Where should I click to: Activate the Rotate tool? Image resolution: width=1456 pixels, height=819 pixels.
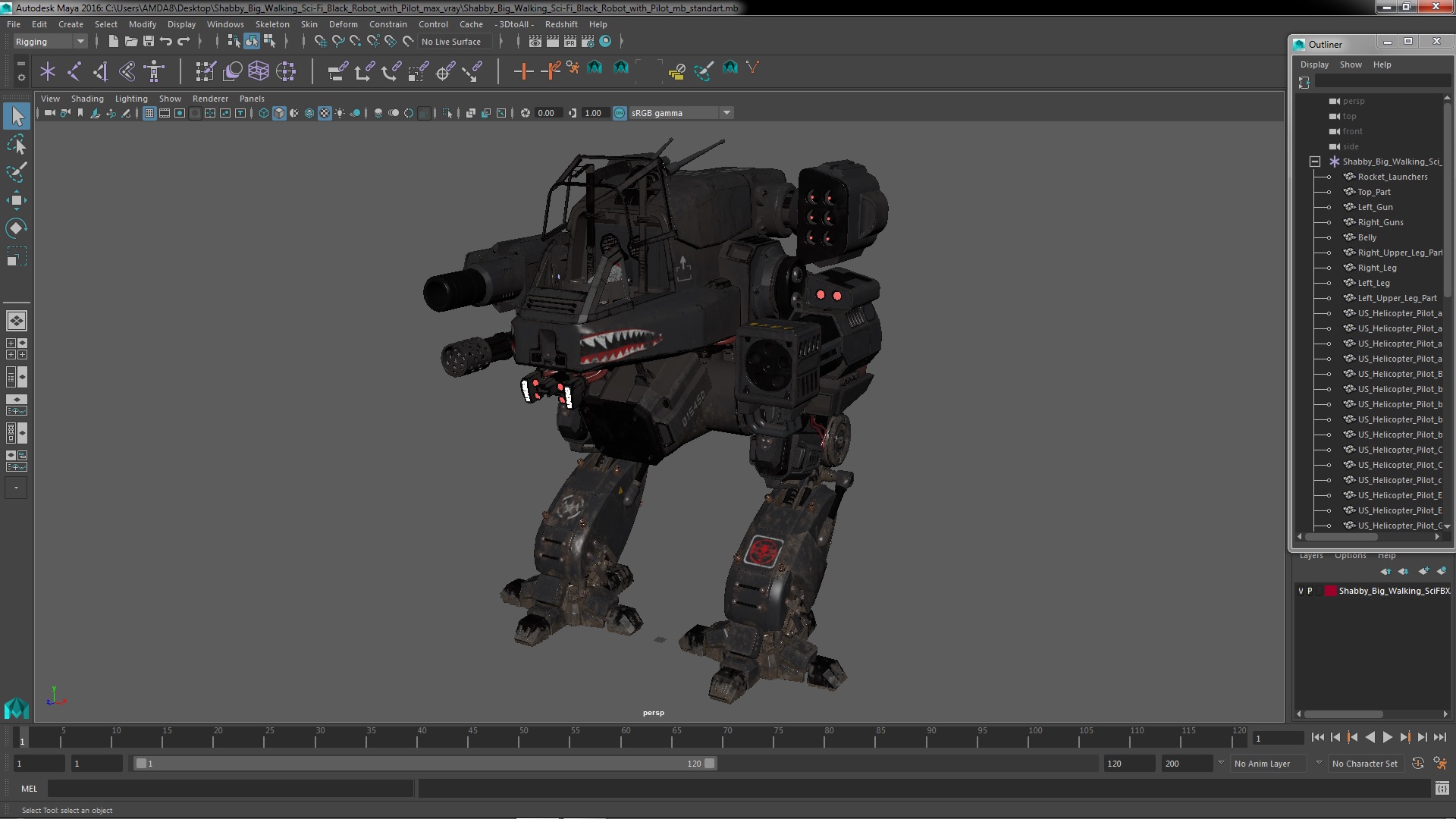16,228
